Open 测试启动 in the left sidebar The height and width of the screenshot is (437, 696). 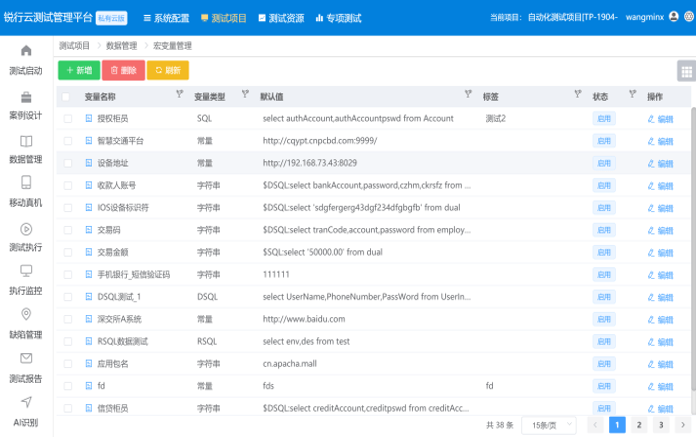(26, 60)
